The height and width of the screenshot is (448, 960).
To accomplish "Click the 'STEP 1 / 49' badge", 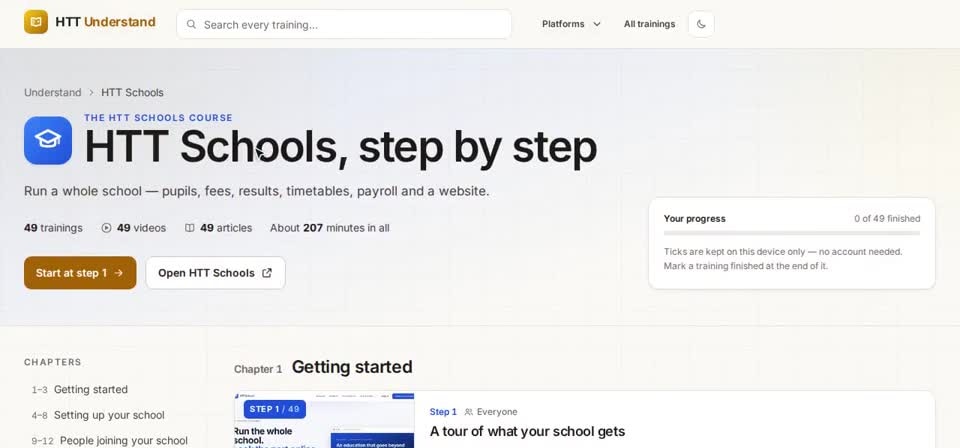I will tap(274, 409).
